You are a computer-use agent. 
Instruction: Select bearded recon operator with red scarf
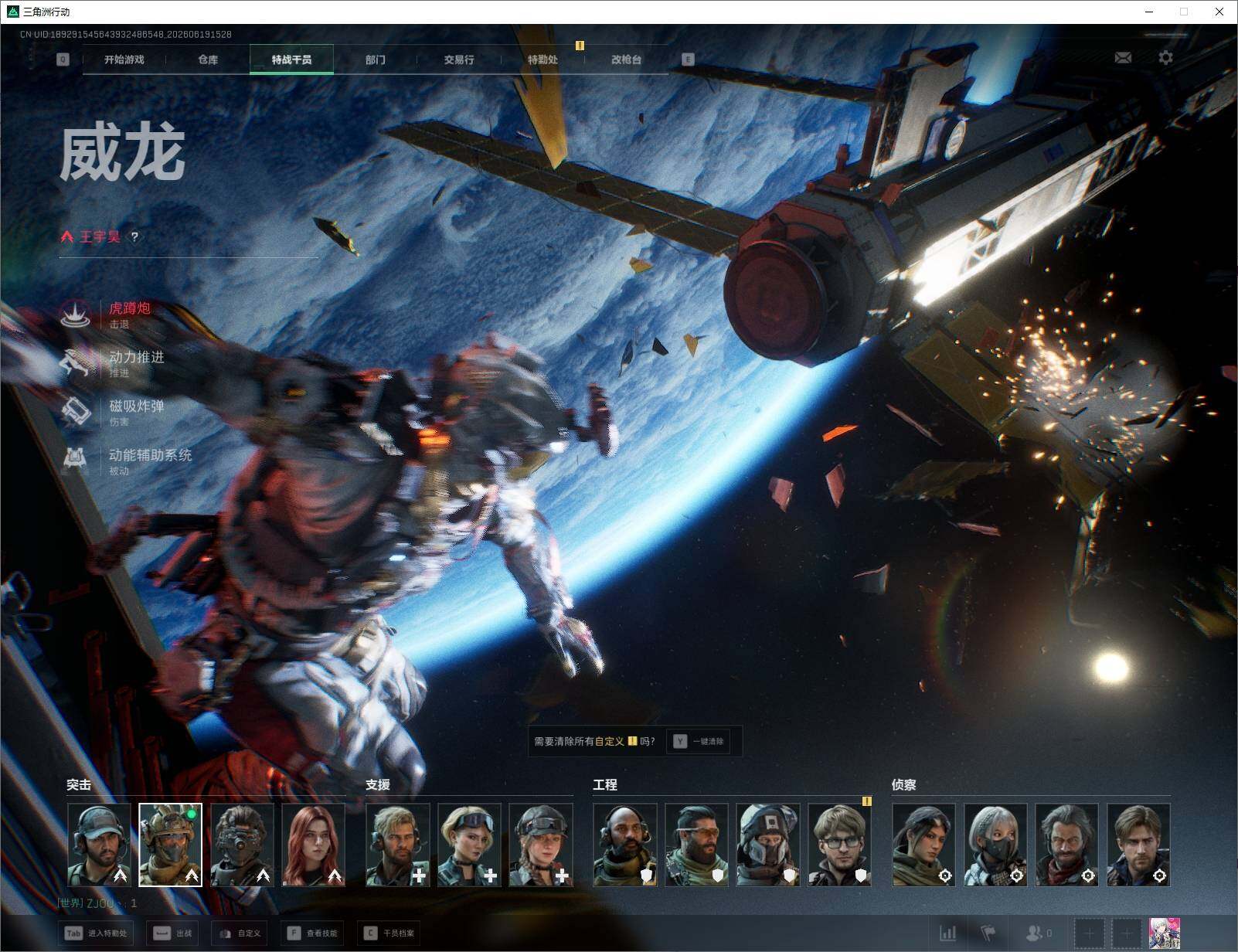pos(1066,845)
